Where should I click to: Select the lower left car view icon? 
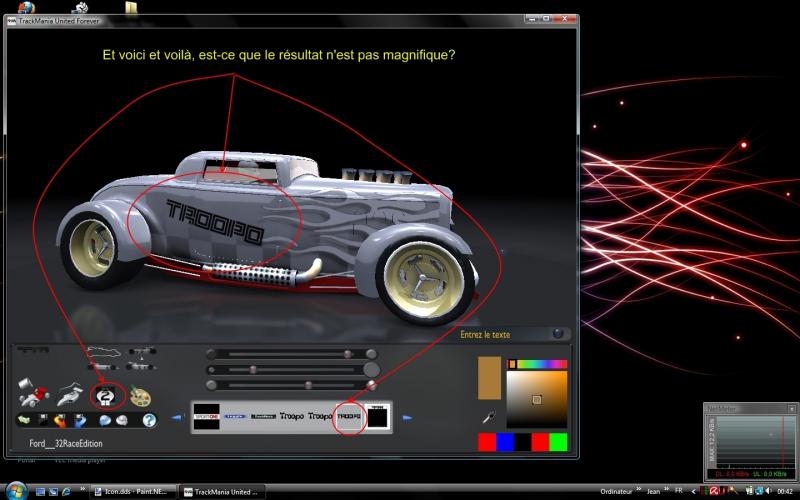pyautogui.click(x=103, y=366)
